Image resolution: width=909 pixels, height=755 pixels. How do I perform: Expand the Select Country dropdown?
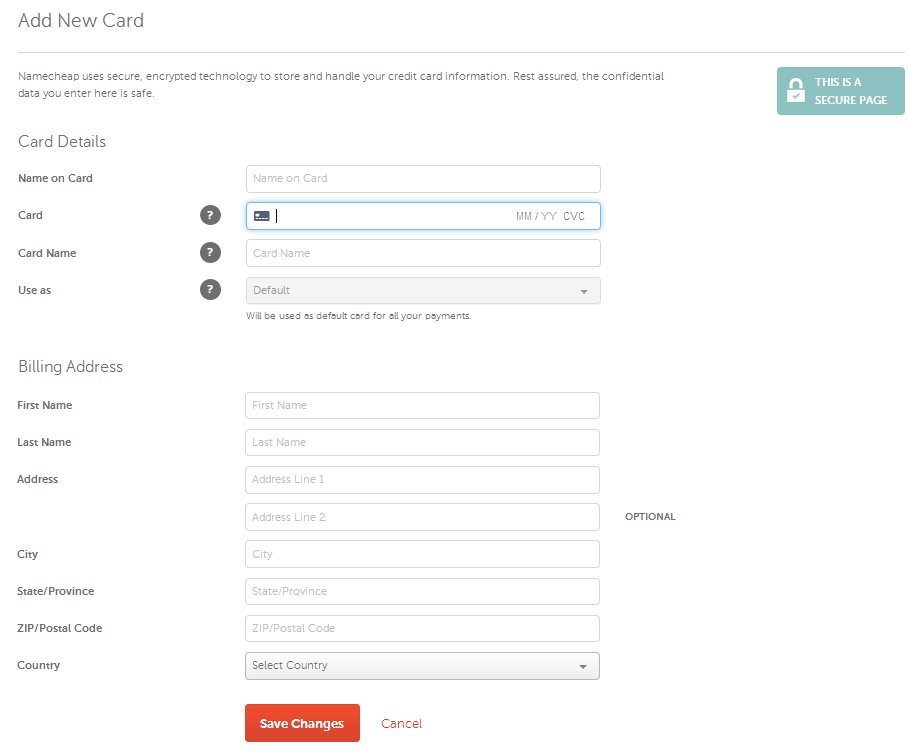tap(422, 666)
